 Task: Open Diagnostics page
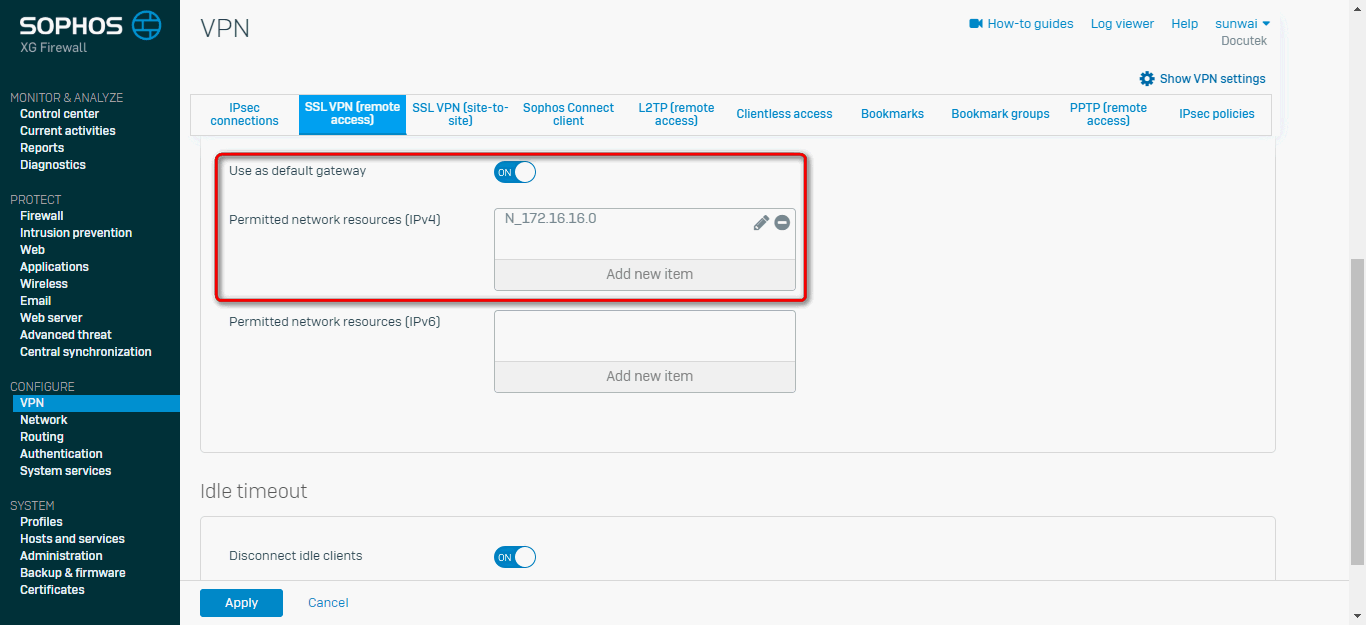point(53,165)
